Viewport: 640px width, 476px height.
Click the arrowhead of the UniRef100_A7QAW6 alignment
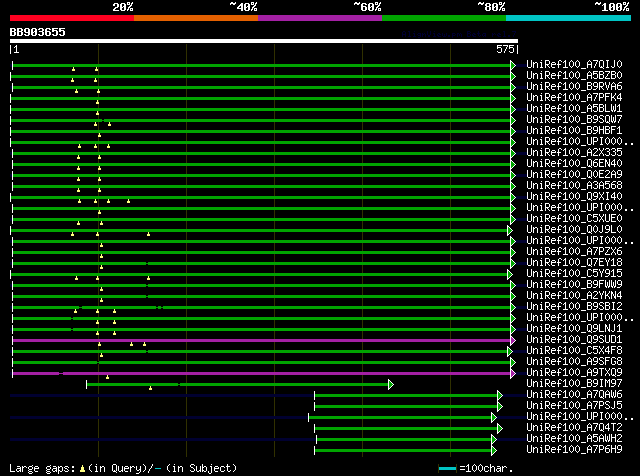[x=498, y=395]
